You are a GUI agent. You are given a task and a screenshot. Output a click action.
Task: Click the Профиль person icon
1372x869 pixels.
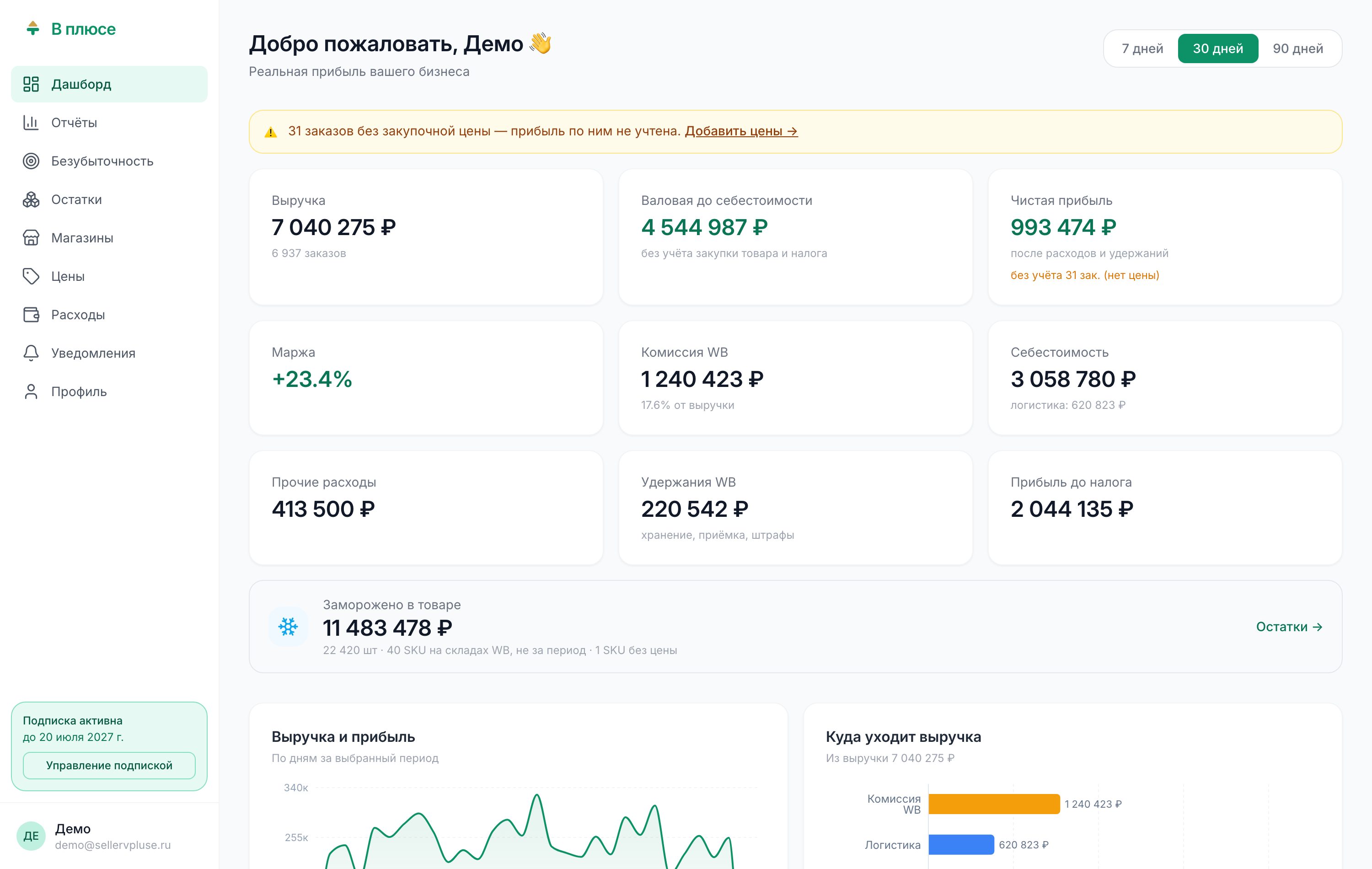click(x=31, y=392)
